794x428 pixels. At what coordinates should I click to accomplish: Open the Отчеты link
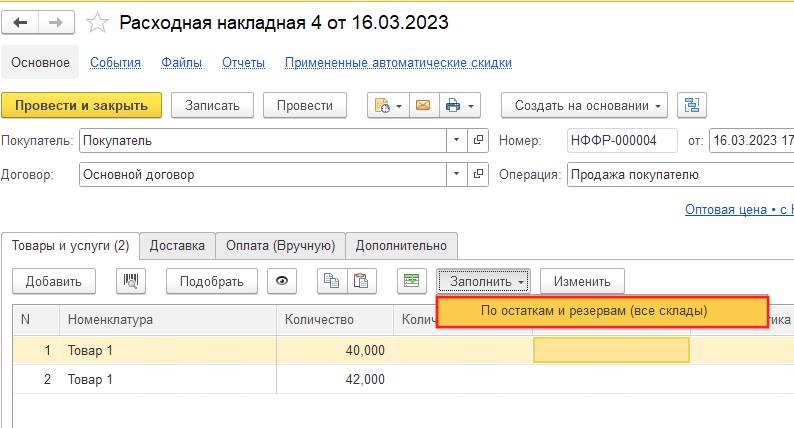coord(243,63)
